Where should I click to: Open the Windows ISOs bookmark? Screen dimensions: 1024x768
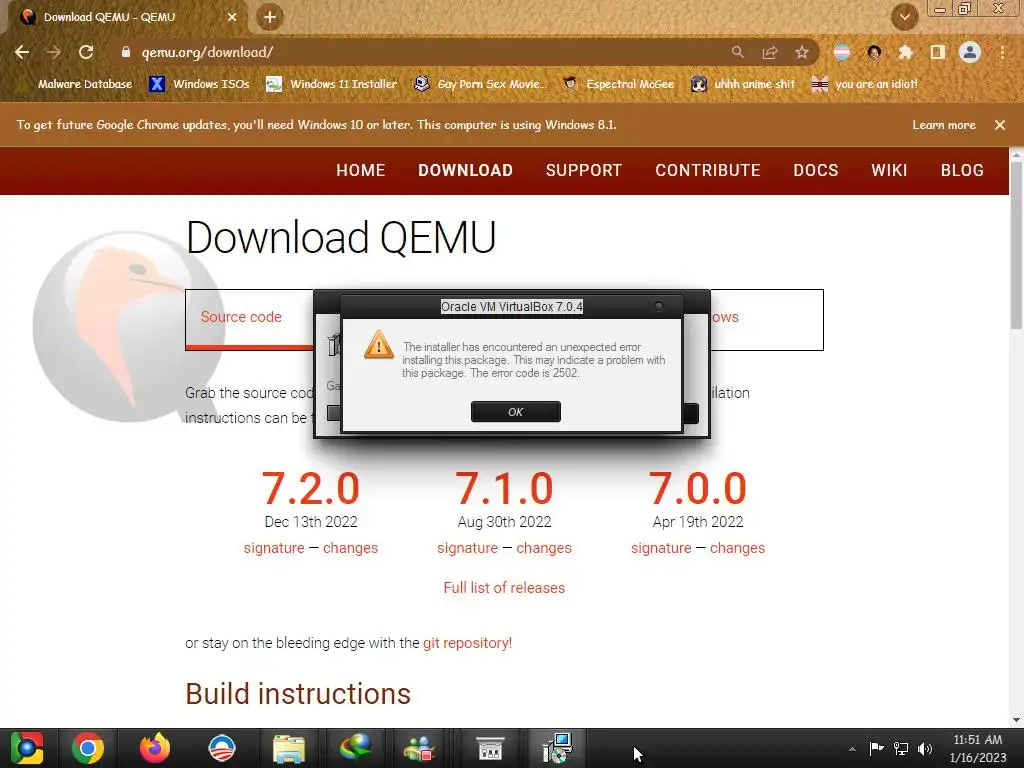(200, 84)
